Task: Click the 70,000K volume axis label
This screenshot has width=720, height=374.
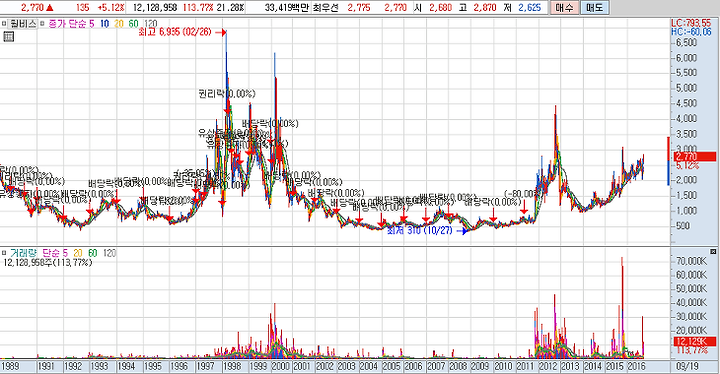Action: 691,261
